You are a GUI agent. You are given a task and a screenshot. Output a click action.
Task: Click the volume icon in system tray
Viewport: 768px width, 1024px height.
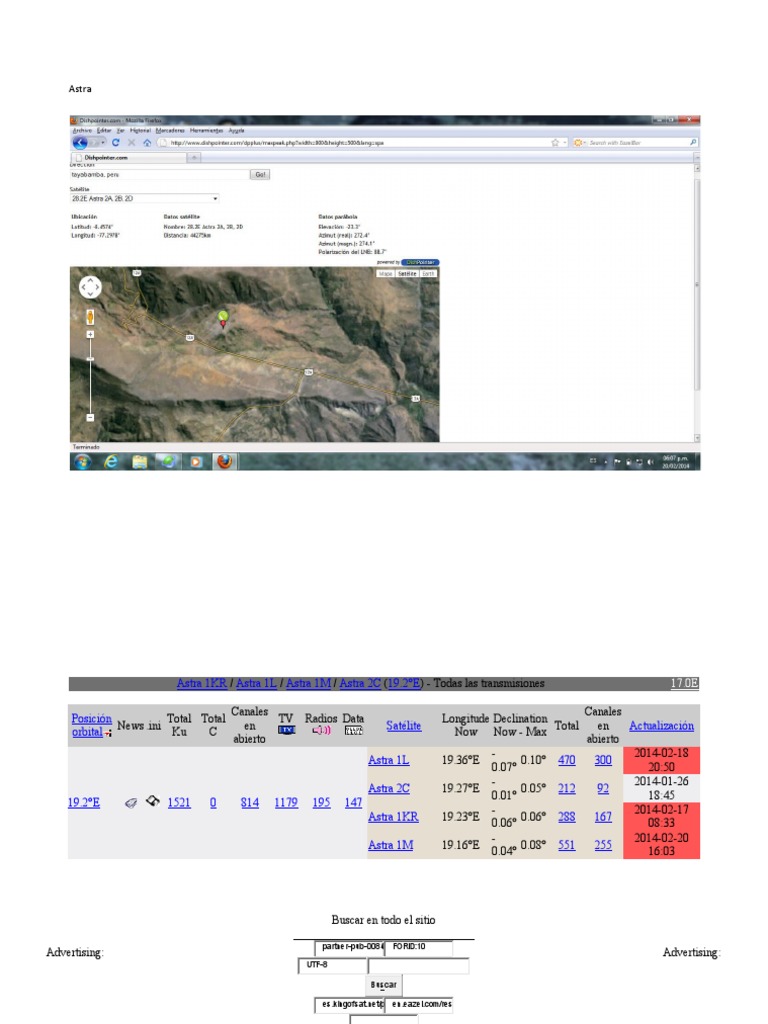pyautogui.click(x=650, y=462)
